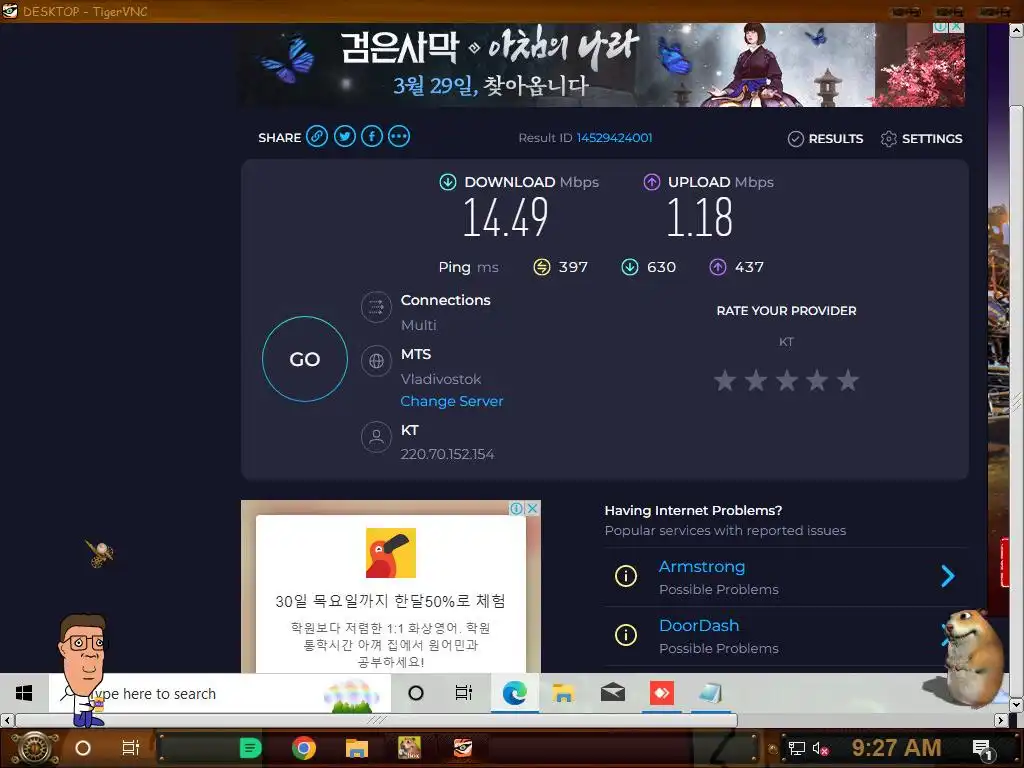Click the network icon in system tray

796,748
